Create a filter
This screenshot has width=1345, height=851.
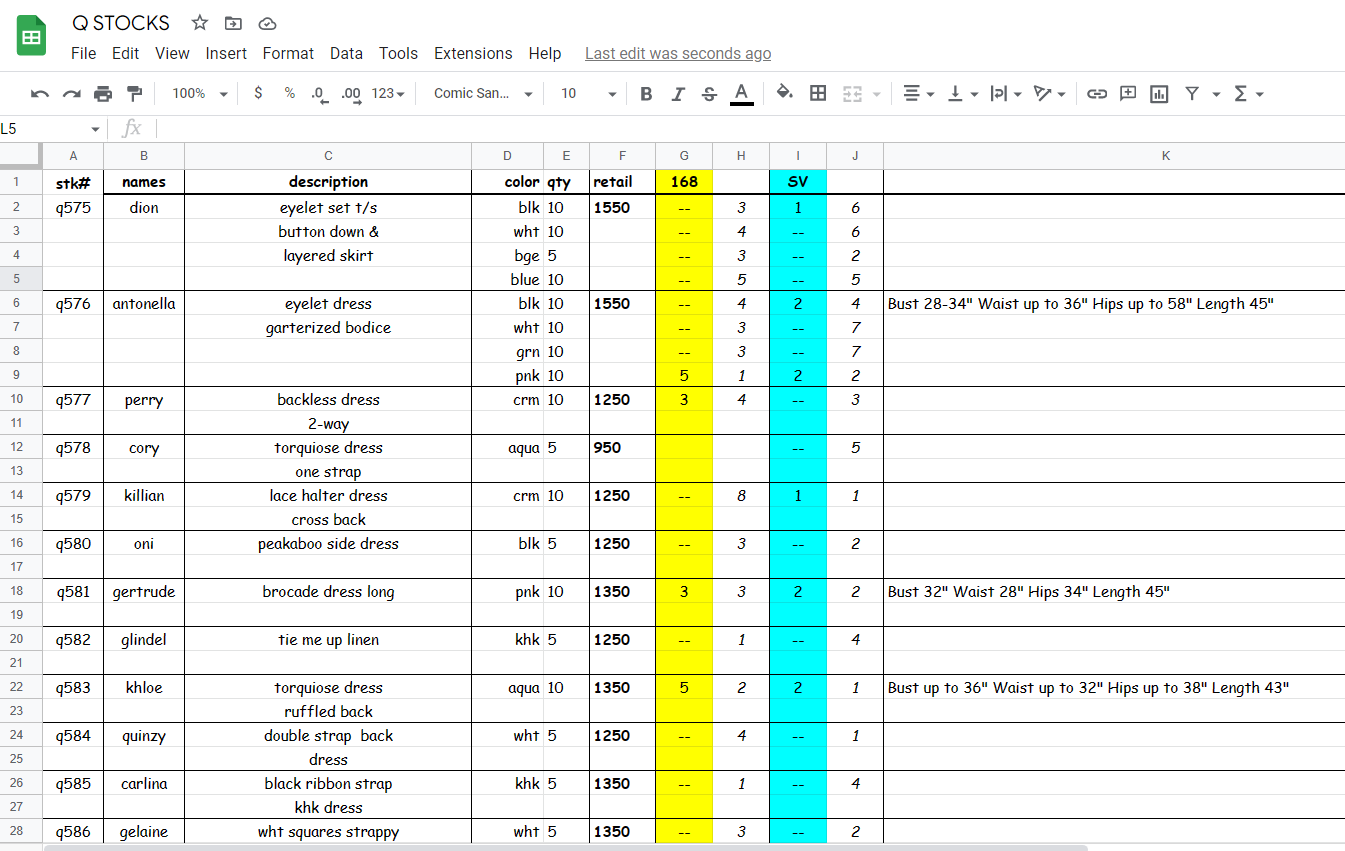1192,94
